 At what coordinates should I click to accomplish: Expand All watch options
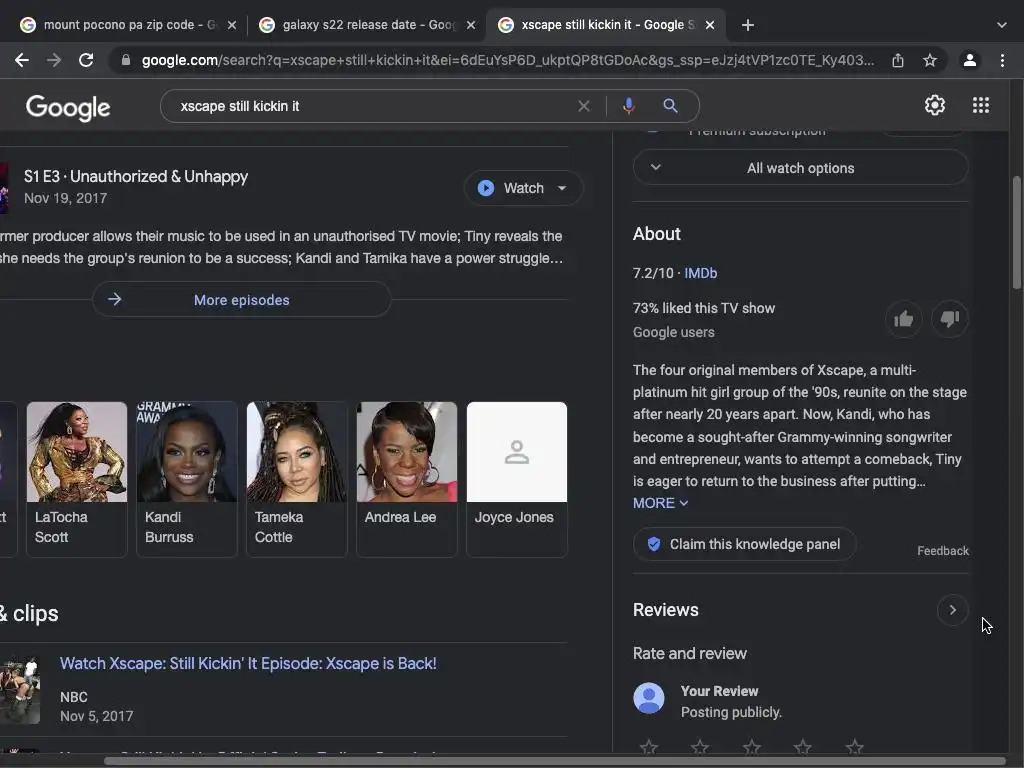pyautogui.click(x=800, y=168)
